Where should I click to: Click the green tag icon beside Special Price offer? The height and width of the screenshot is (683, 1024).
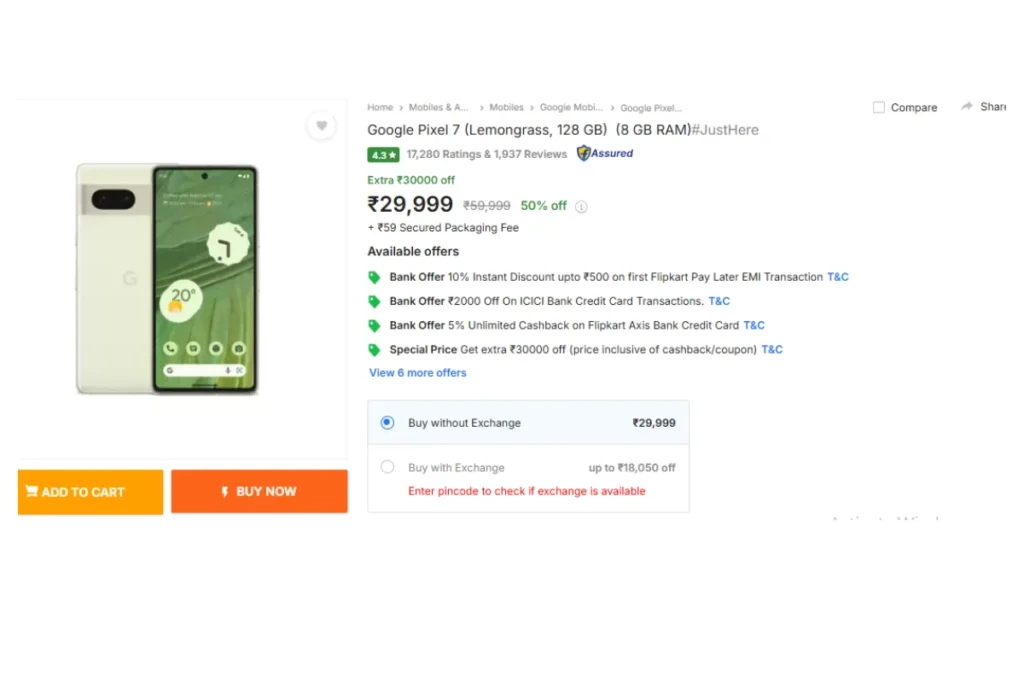[374, 350]
